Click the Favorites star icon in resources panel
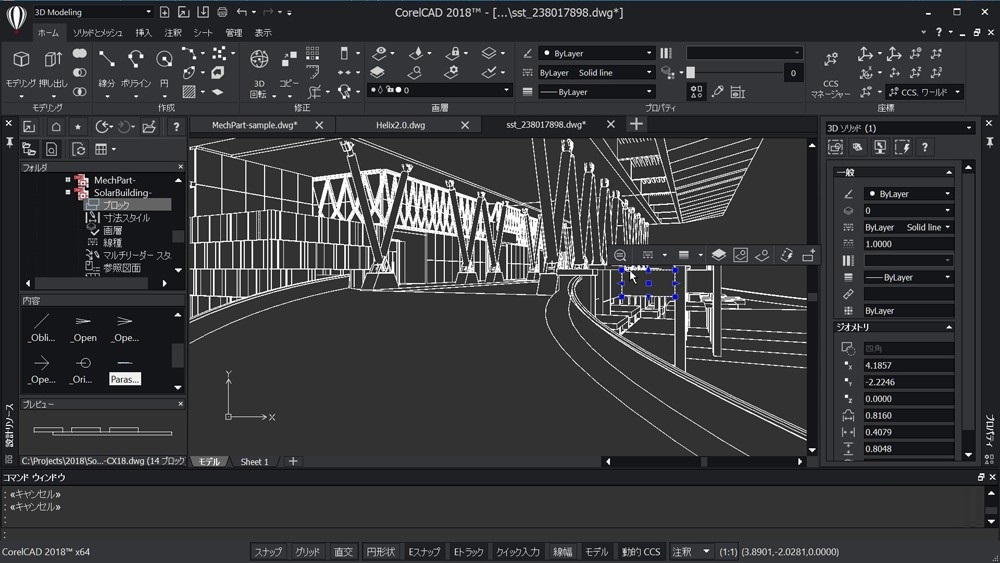The width and height of the screenshot is (1000, 563). coord(78,127)
